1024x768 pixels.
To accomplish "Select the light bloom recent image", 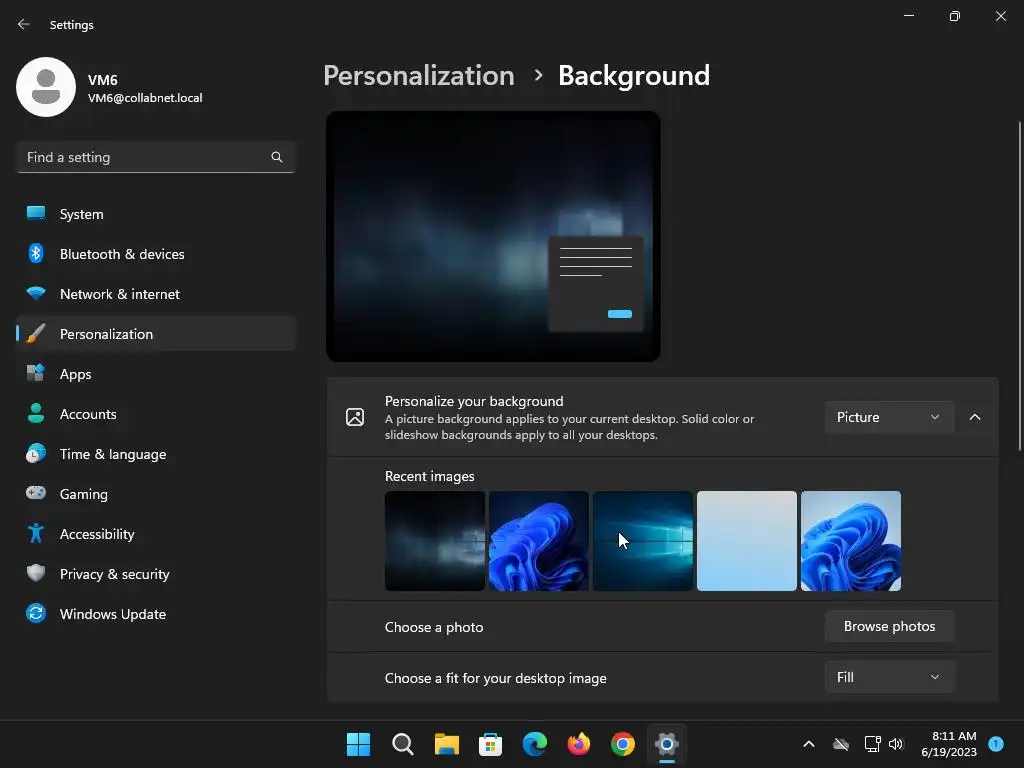I will pyautogui.click(x=851, y=541).
